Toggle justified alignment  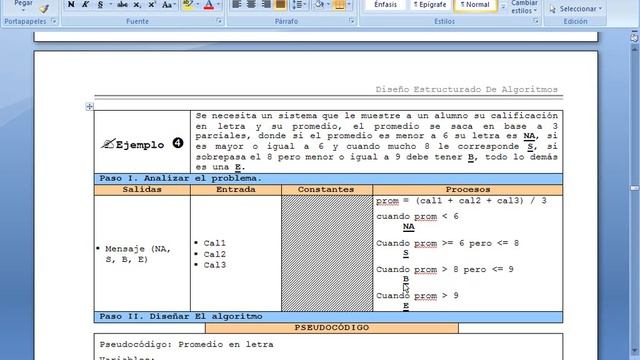[280, 4]
